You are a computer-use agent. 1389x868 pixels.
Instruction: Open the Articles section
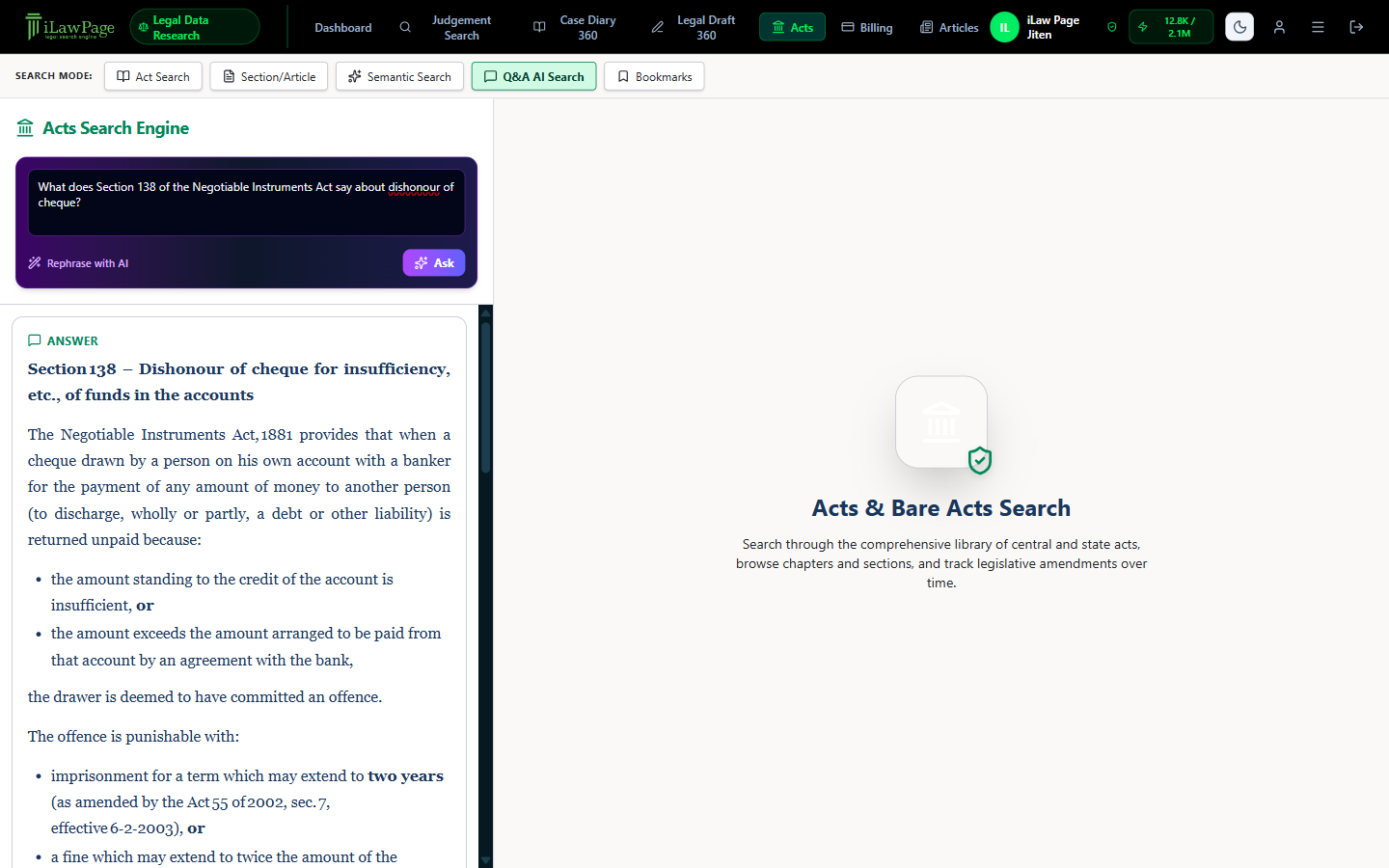click(949, 27)
